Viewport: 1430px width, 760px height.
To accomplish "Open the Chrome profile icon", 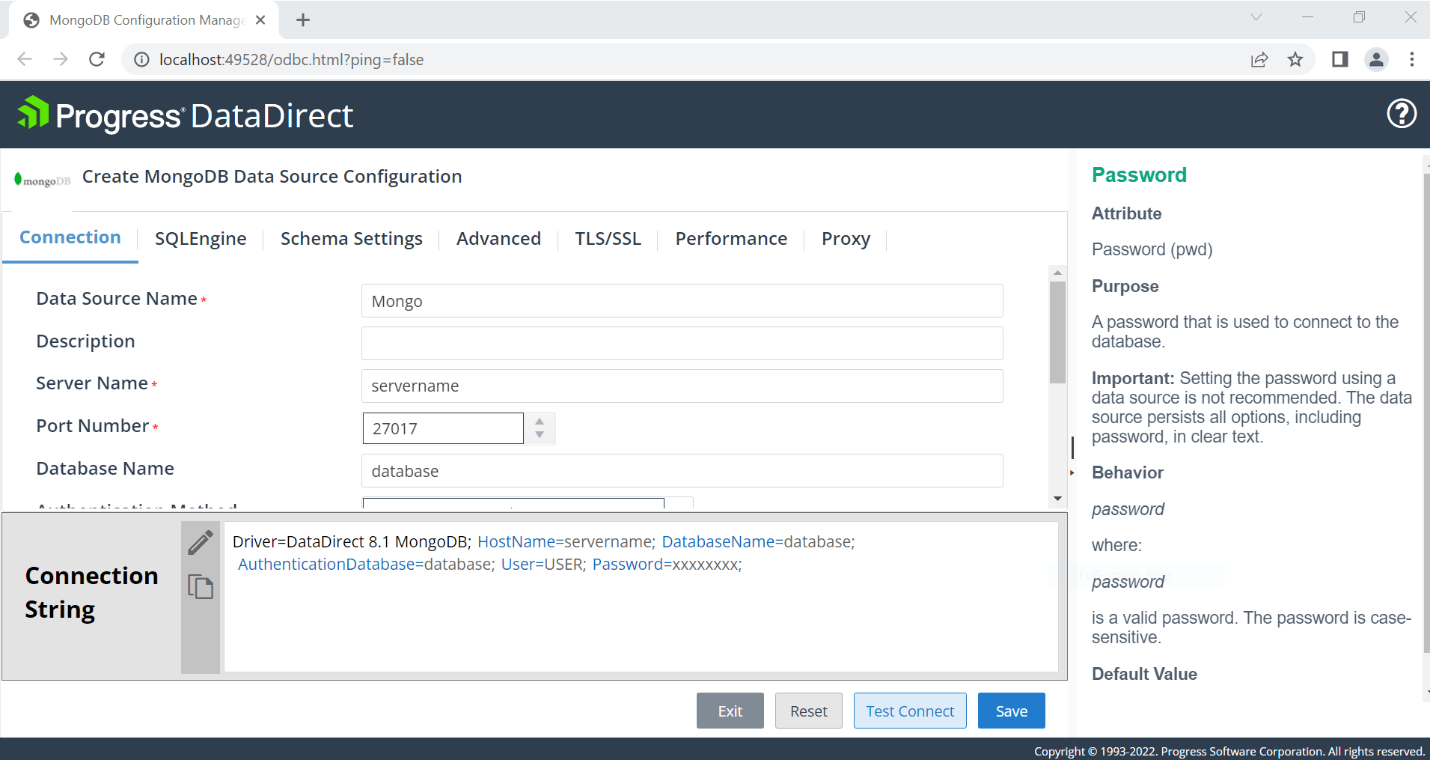I will [1376, 60].
